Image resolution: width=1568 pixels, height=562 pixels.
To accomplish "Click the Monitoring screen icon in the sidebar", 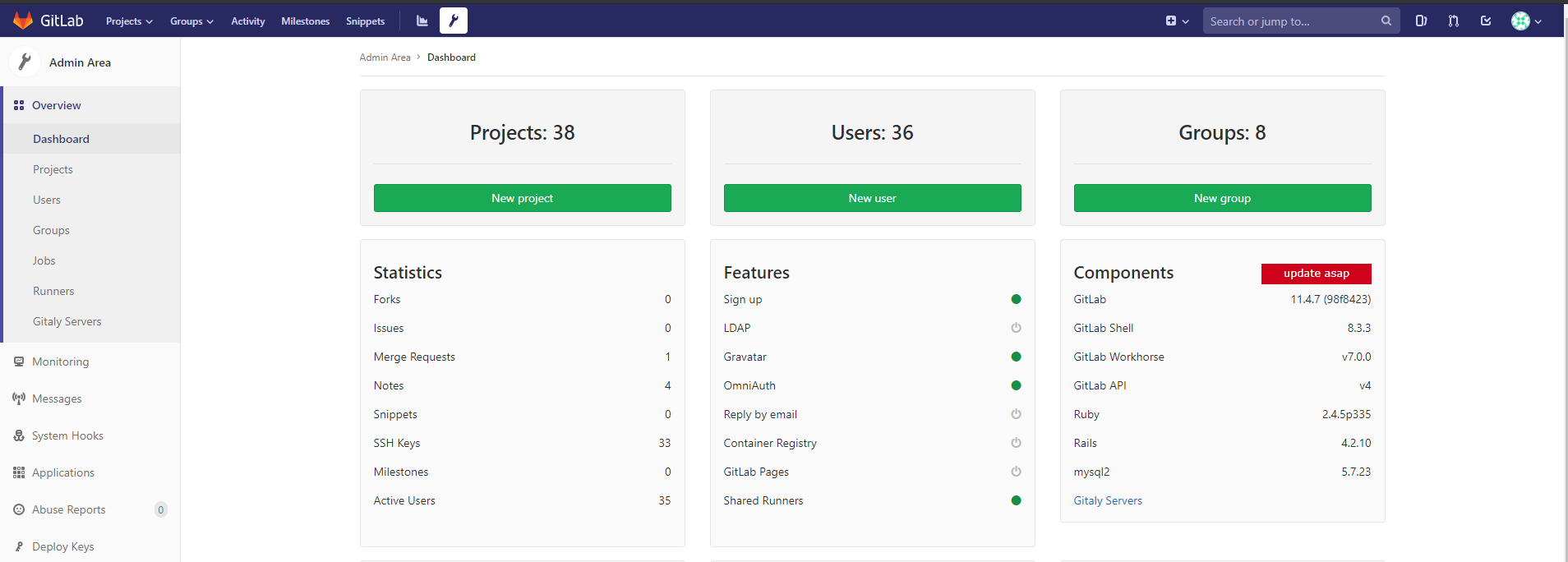I will click(19, 362).
